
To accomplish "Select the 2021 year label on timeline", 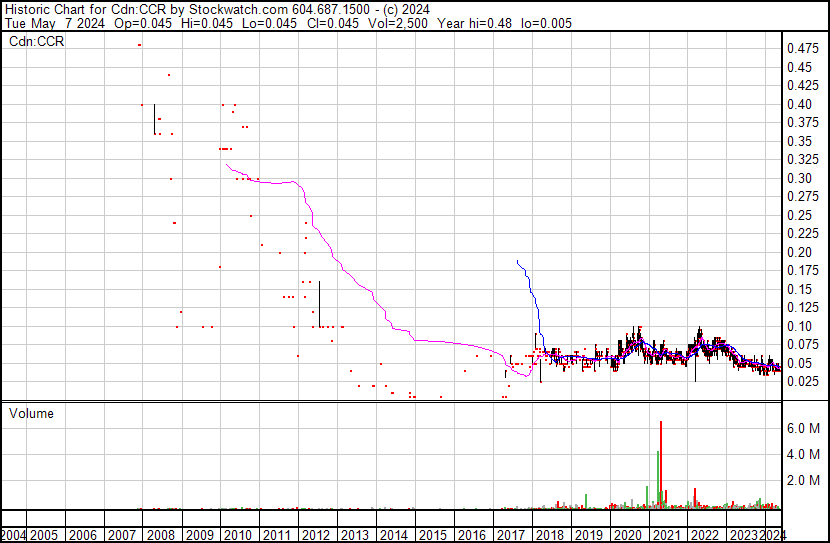I will pyautogui.click(x=666, y=535).
